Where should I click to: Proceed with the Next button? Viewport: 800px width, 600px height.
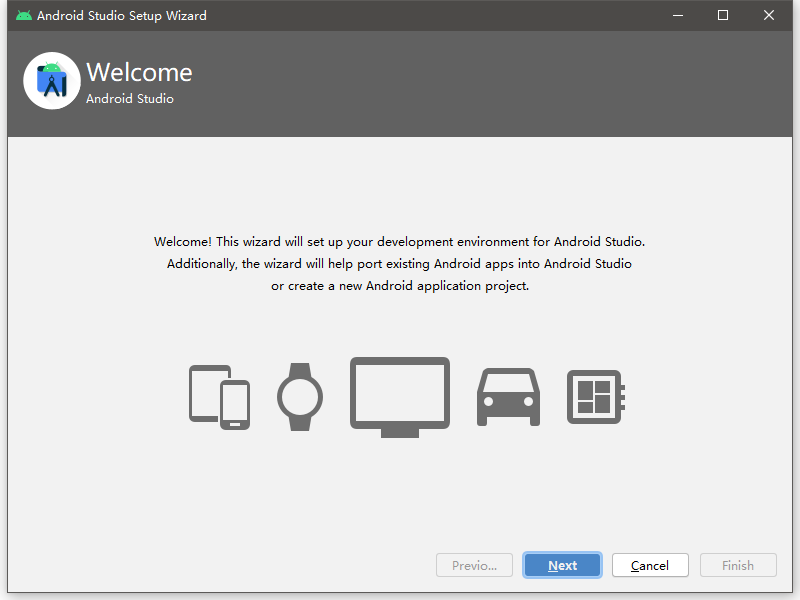pyautogui.click(x=562, y=565)
